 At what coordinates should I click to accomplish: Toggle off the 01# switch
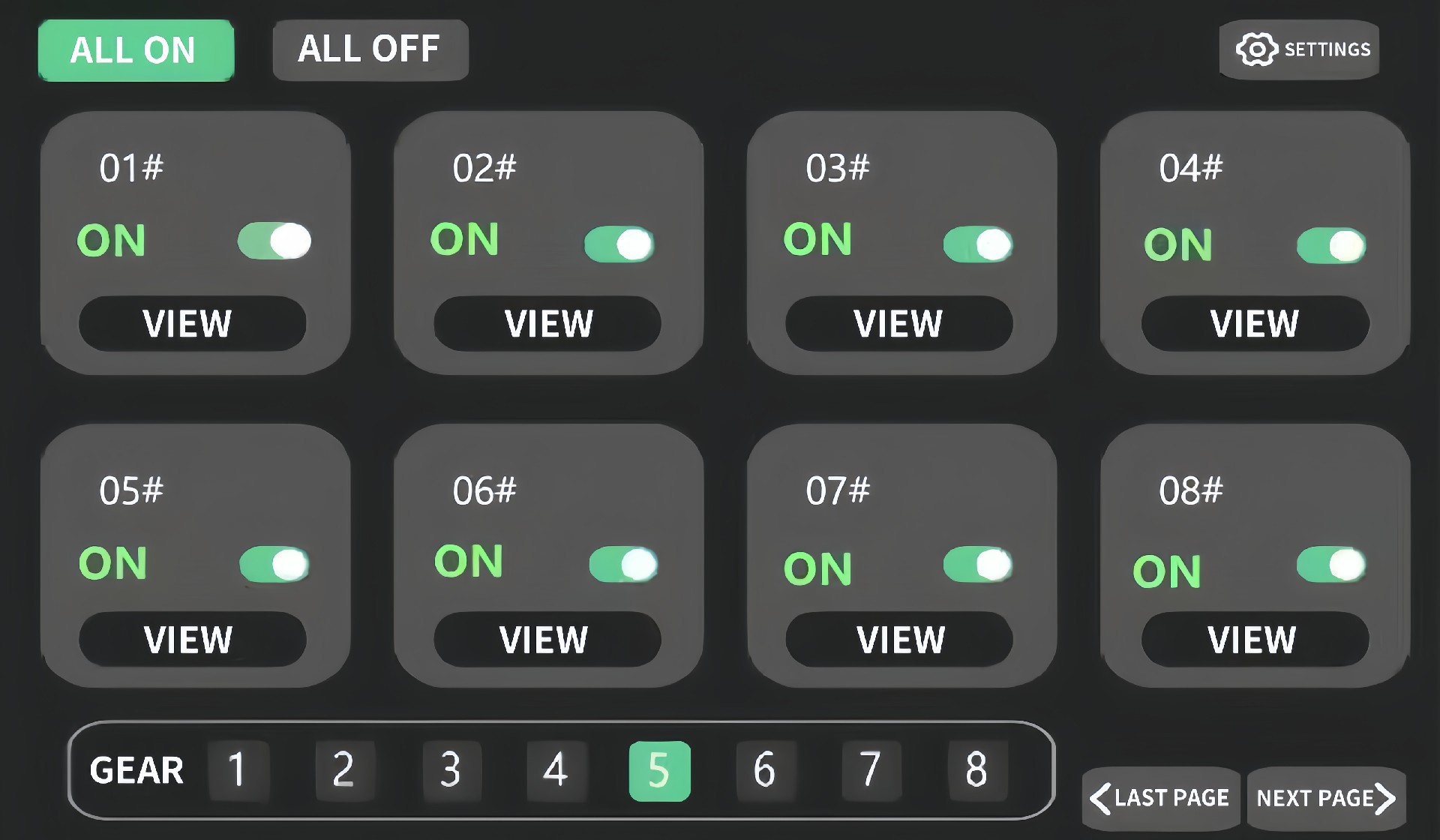coord(274,241)
